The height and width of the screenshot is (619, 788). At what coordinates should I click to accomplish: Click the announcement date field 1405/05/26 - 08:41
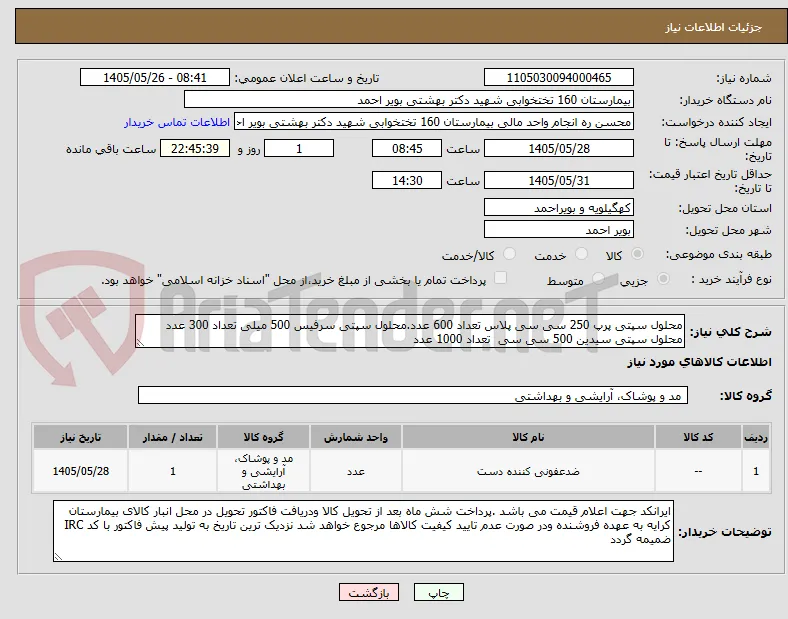(x=155, y=77)
